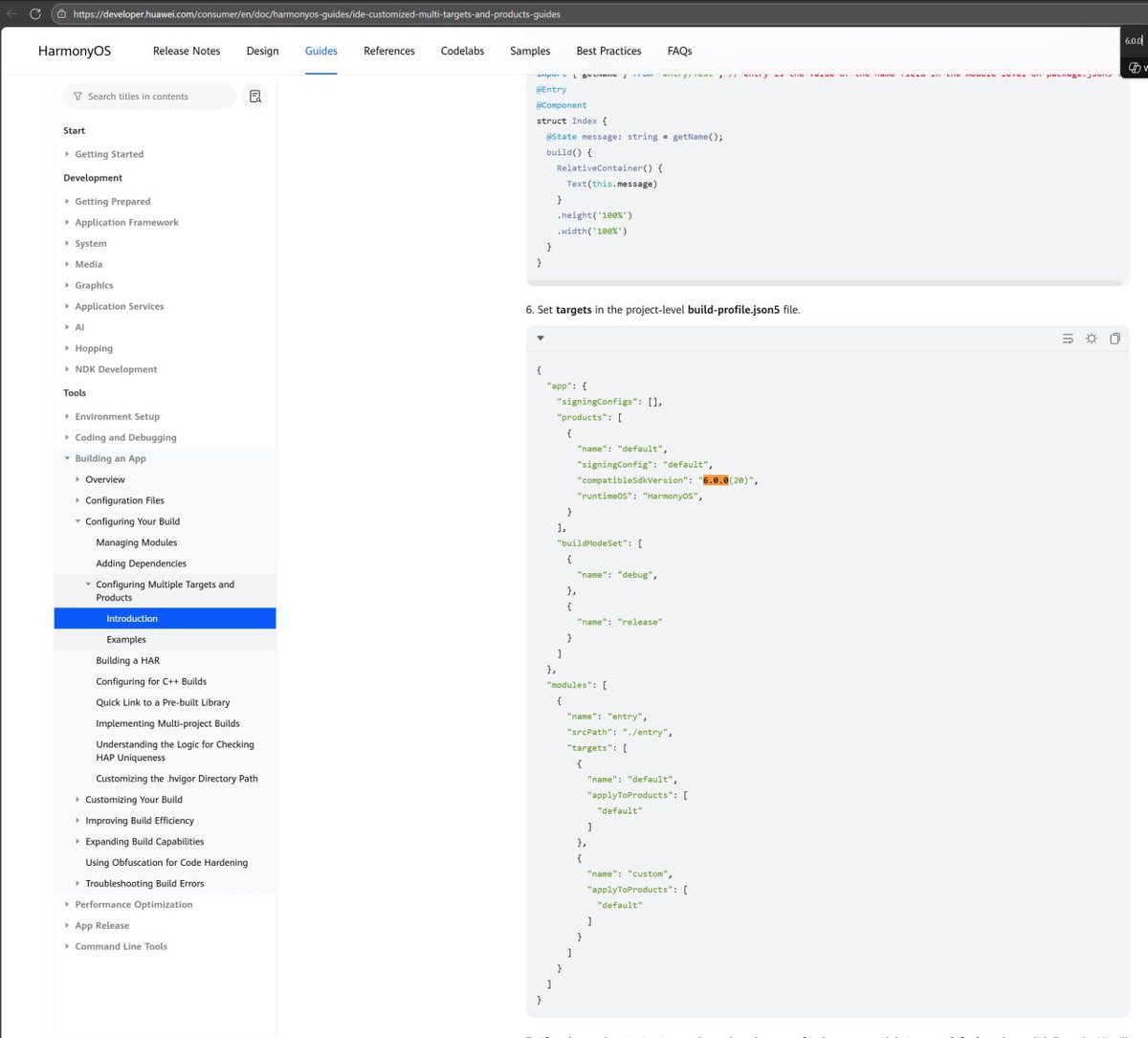
Task: Open the Samples tab
Action: [x=530, y=51]
